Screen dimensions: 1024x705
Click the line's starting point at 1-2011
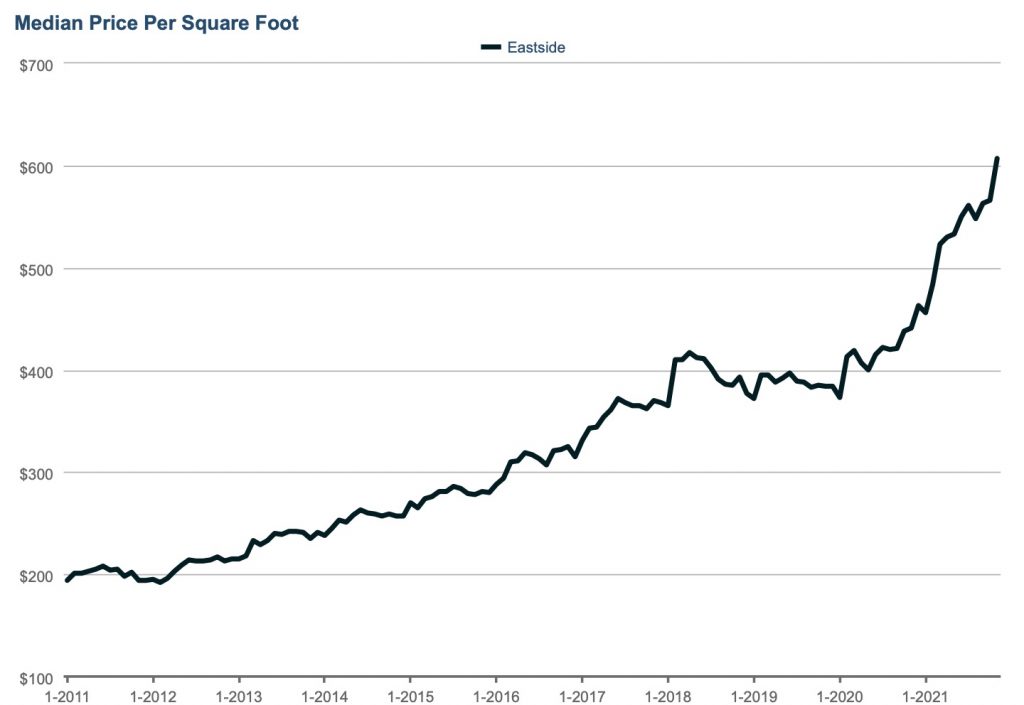[x=67, y=580]
